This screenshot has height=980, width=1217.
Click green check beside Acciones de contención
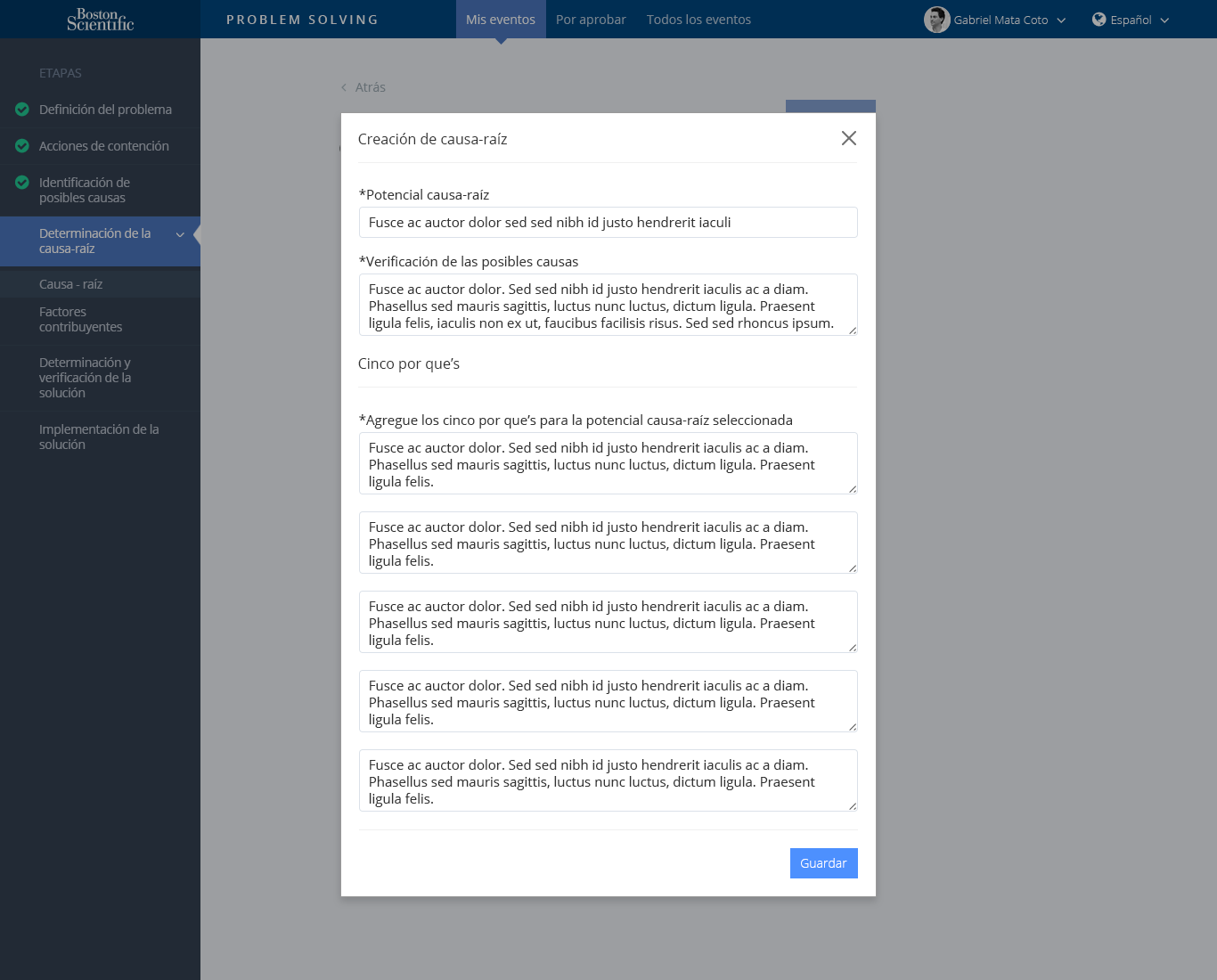[x=22, y=146]
